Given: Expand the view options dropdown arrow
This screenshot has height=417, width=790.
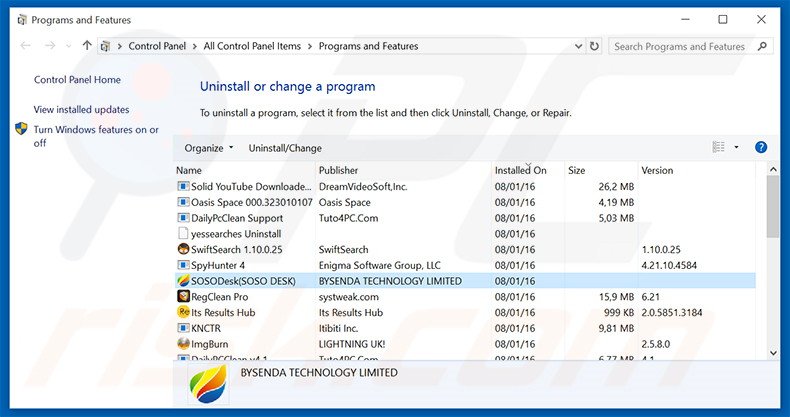Looking at the screenshot, I should [x=736, y=148].
